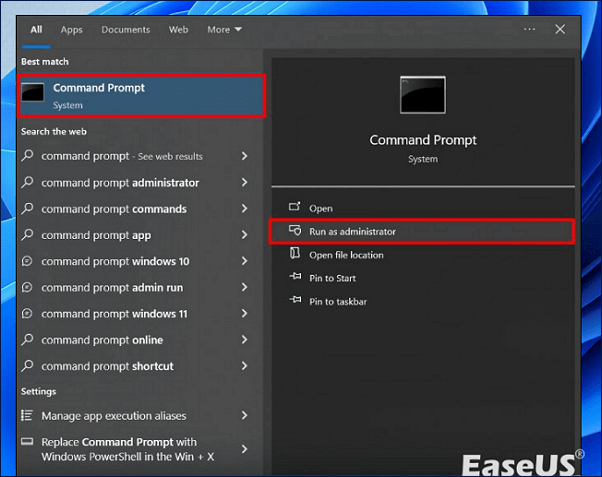The image size is (602, 477).
Task: Open the three-dot options menu
Action: (529, 30)
